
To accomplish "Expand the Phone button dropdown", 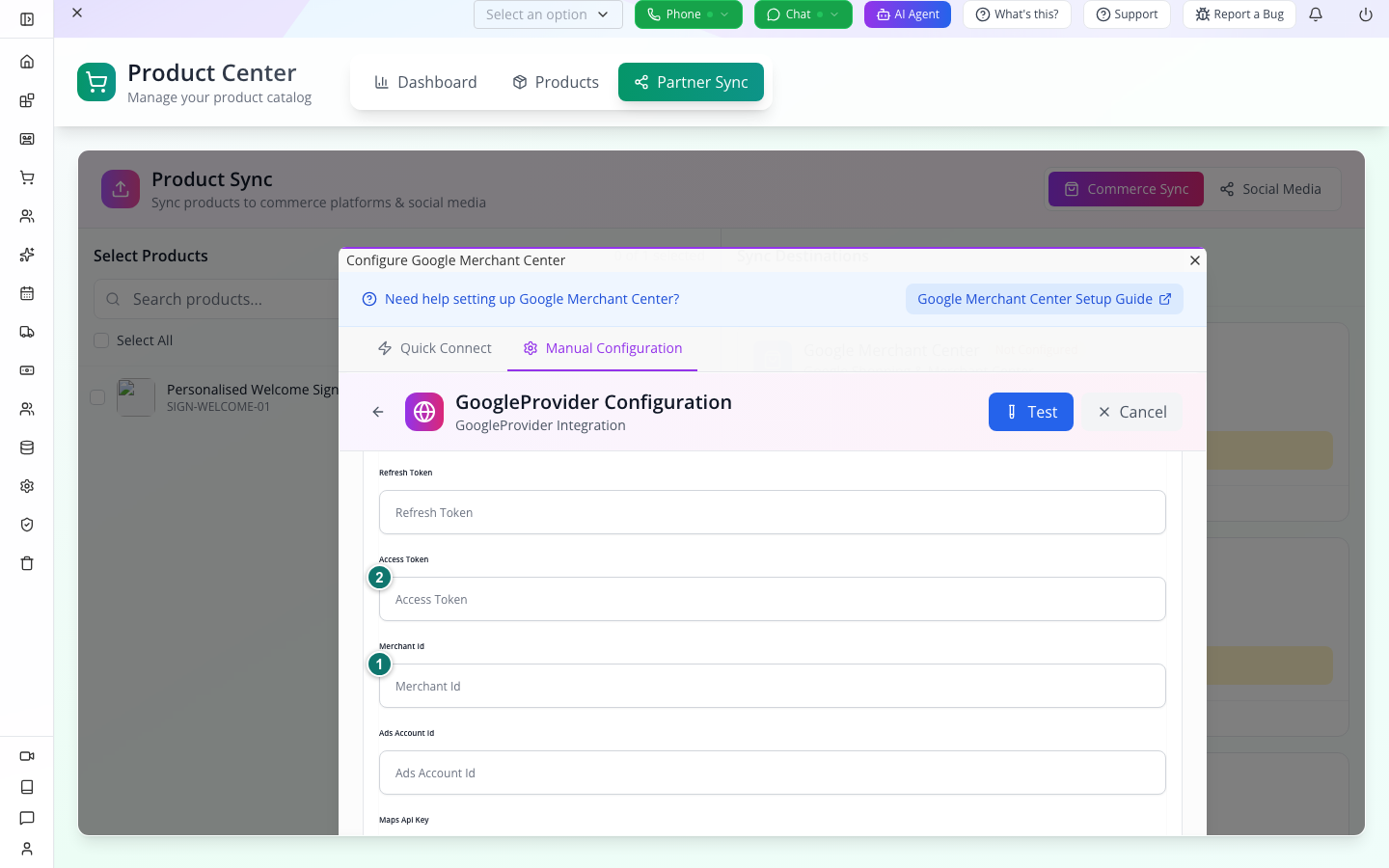I will tap(724, 14).
